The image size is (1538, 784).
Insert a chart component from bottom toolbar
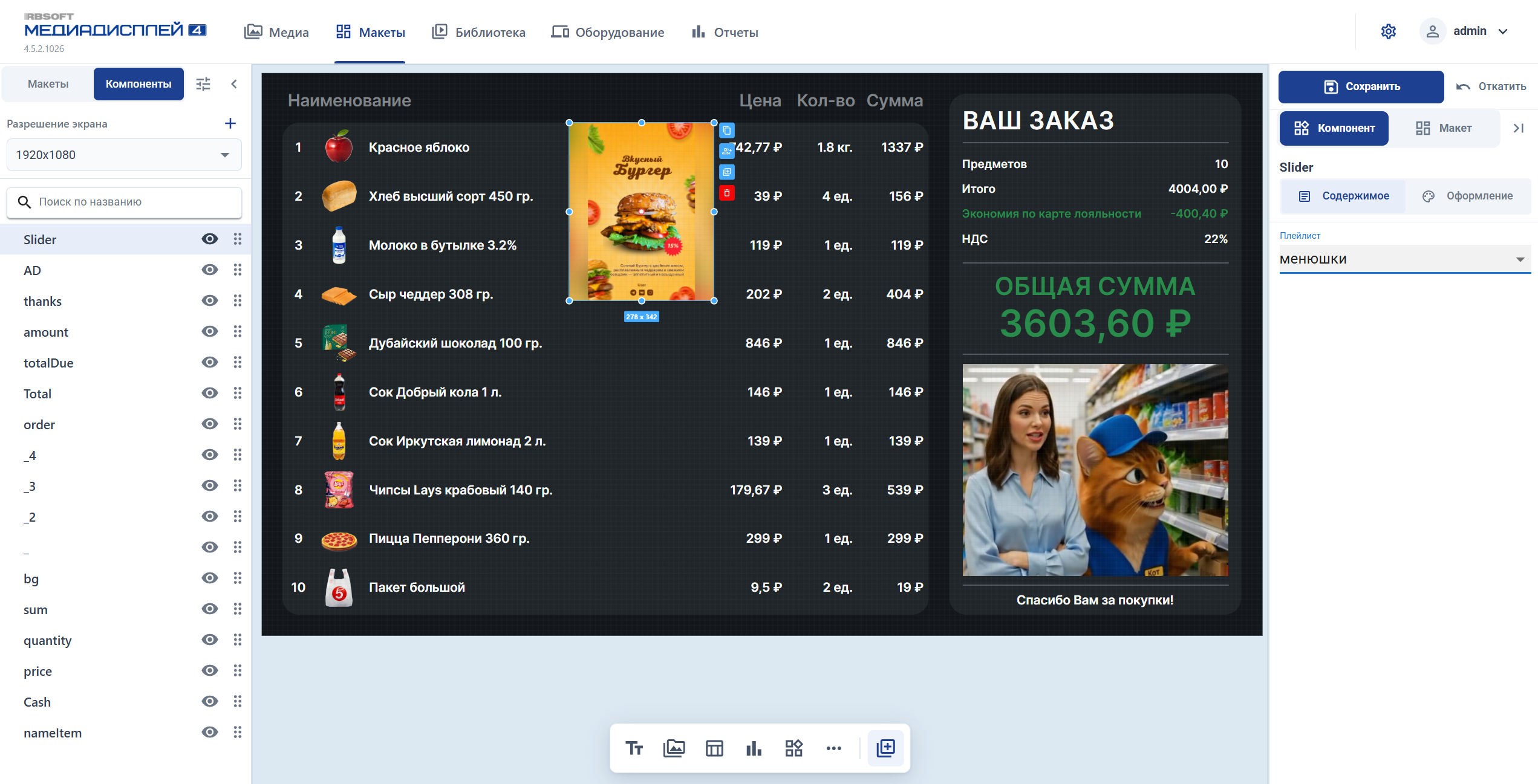tap(754, 748)
